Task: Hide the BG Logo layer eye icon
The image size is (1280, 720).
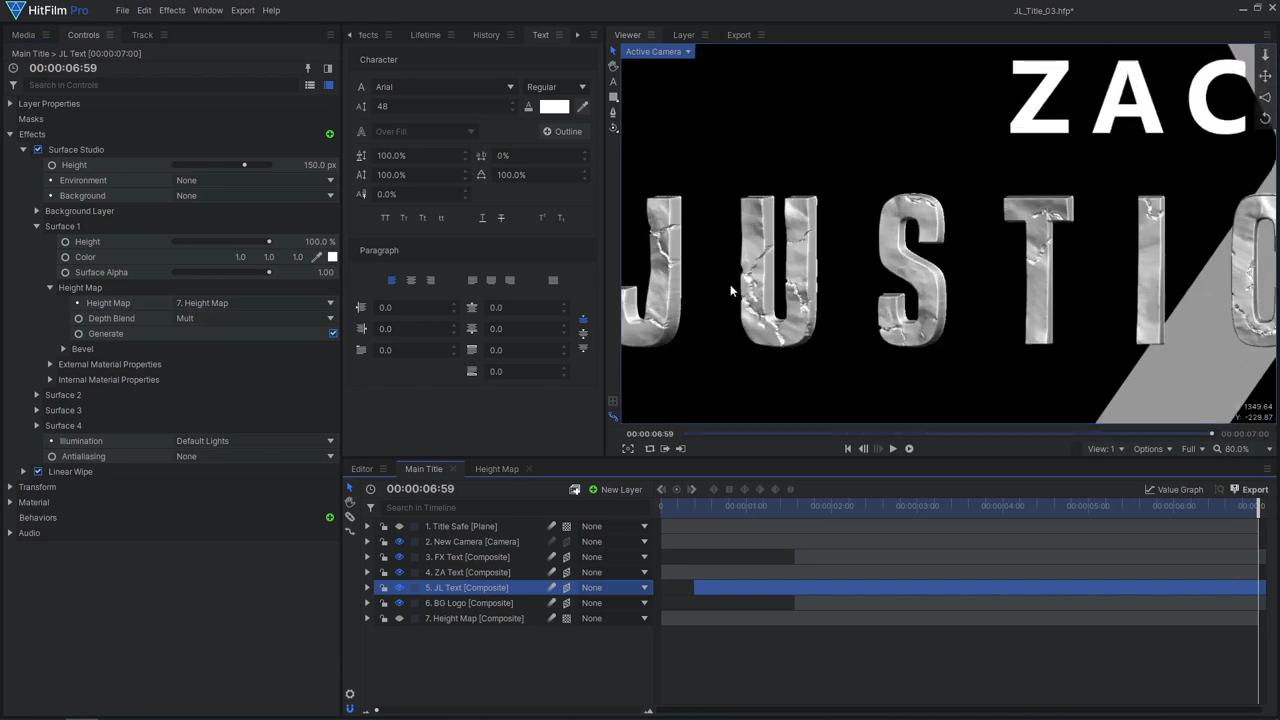Action: click(399, 603)
